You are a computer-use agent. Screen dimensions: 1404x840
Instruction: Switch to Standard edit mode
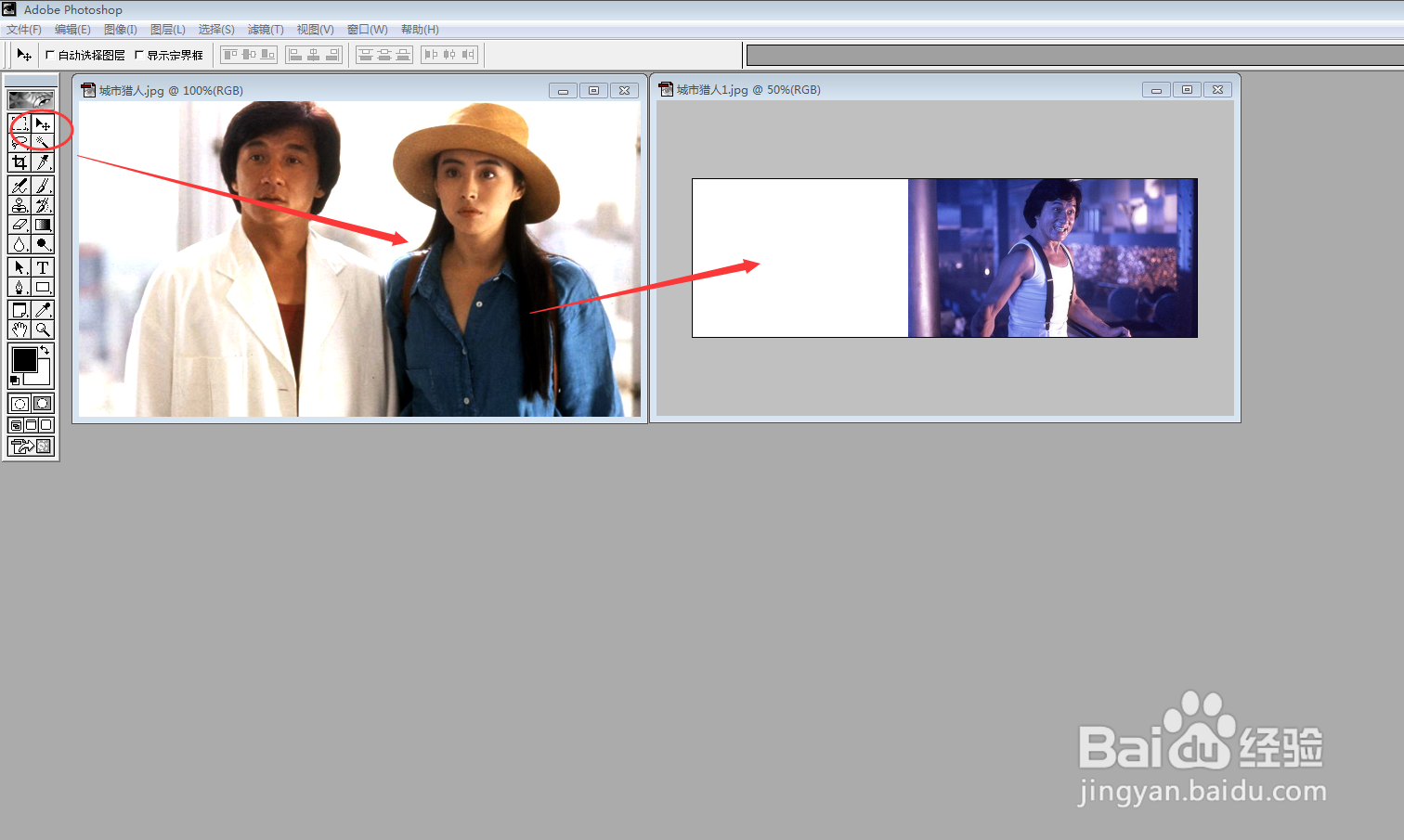pyautogui.click(x=19, y=404)
